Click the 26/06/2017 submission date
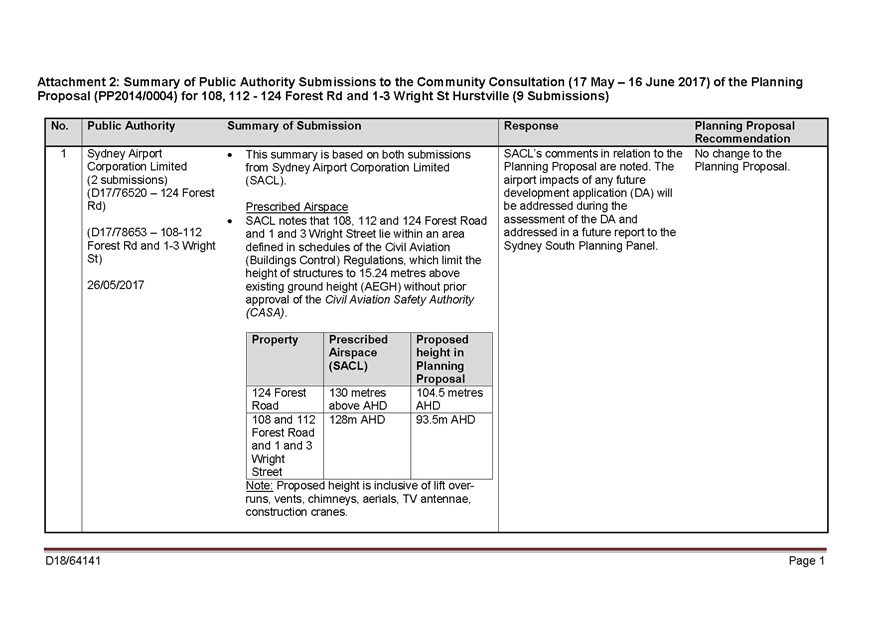874x618 pixels. pos(116,285)
